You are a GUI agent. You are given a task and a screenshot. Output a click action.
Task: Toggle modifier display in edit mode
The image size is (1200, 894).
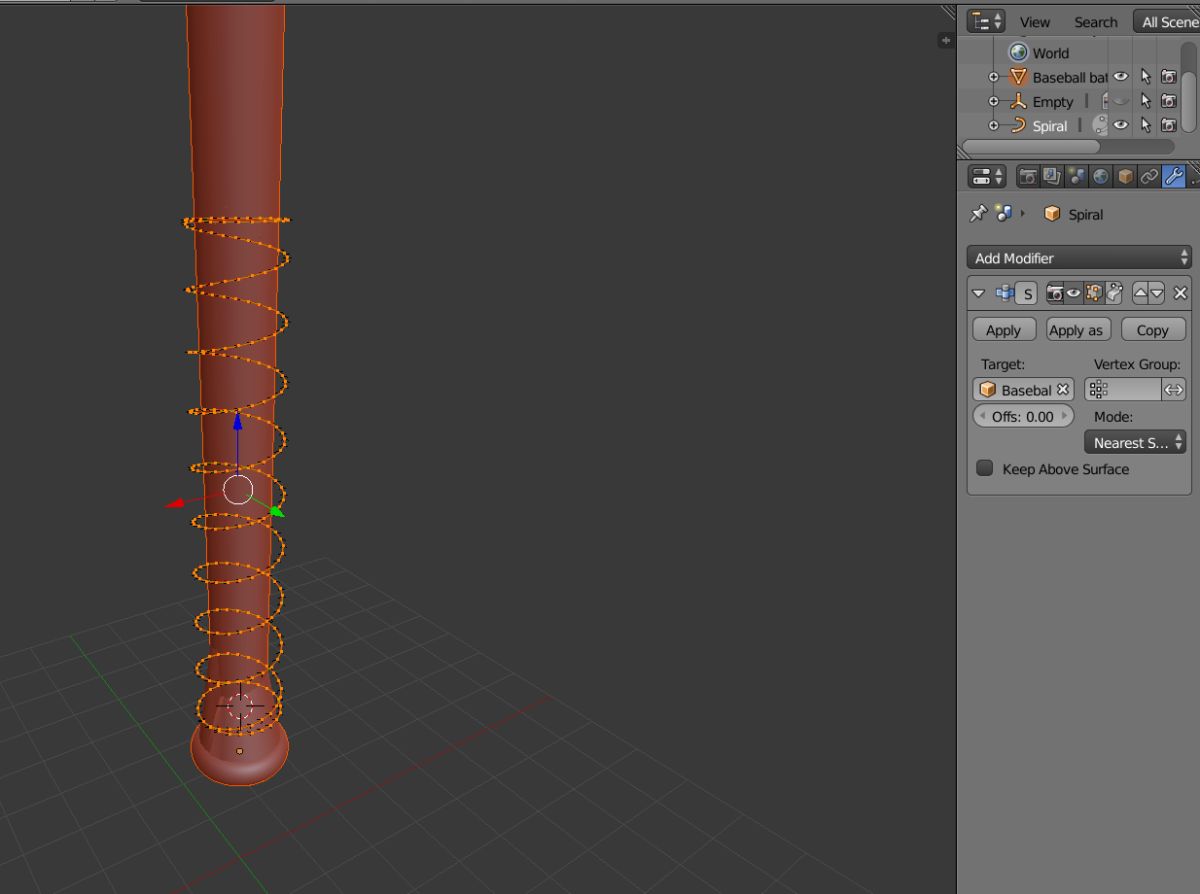point(1094,294)
